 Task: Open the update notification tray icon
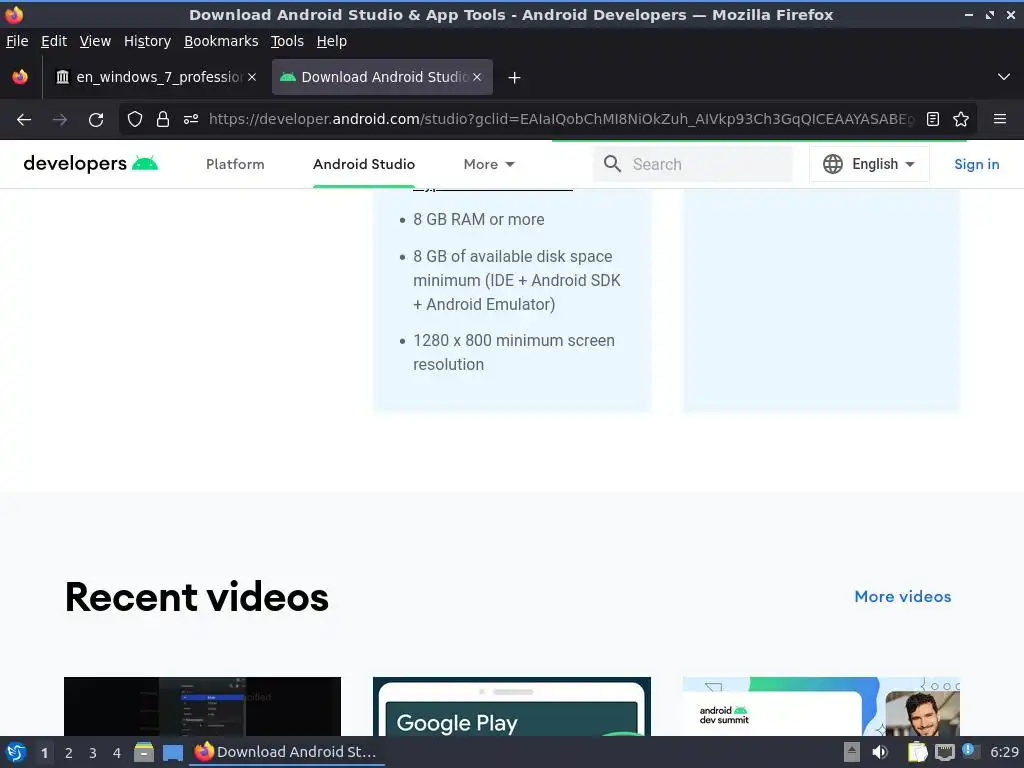click(x=970, y=751)
